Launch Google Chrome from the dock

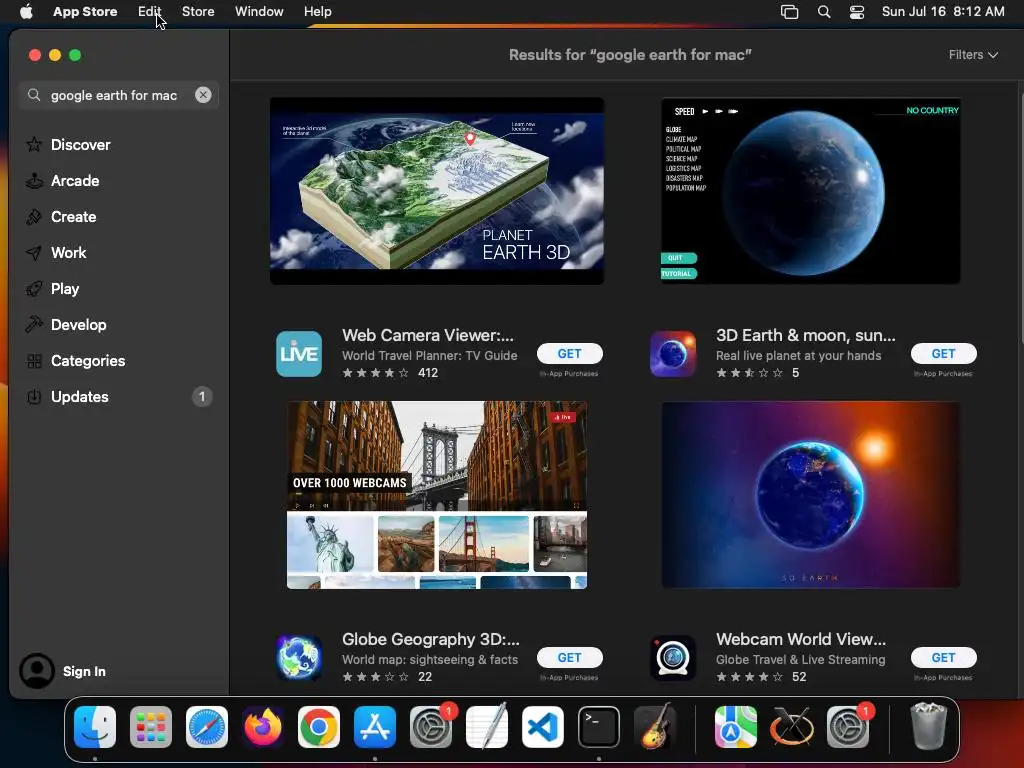click(x=319, y=727)
